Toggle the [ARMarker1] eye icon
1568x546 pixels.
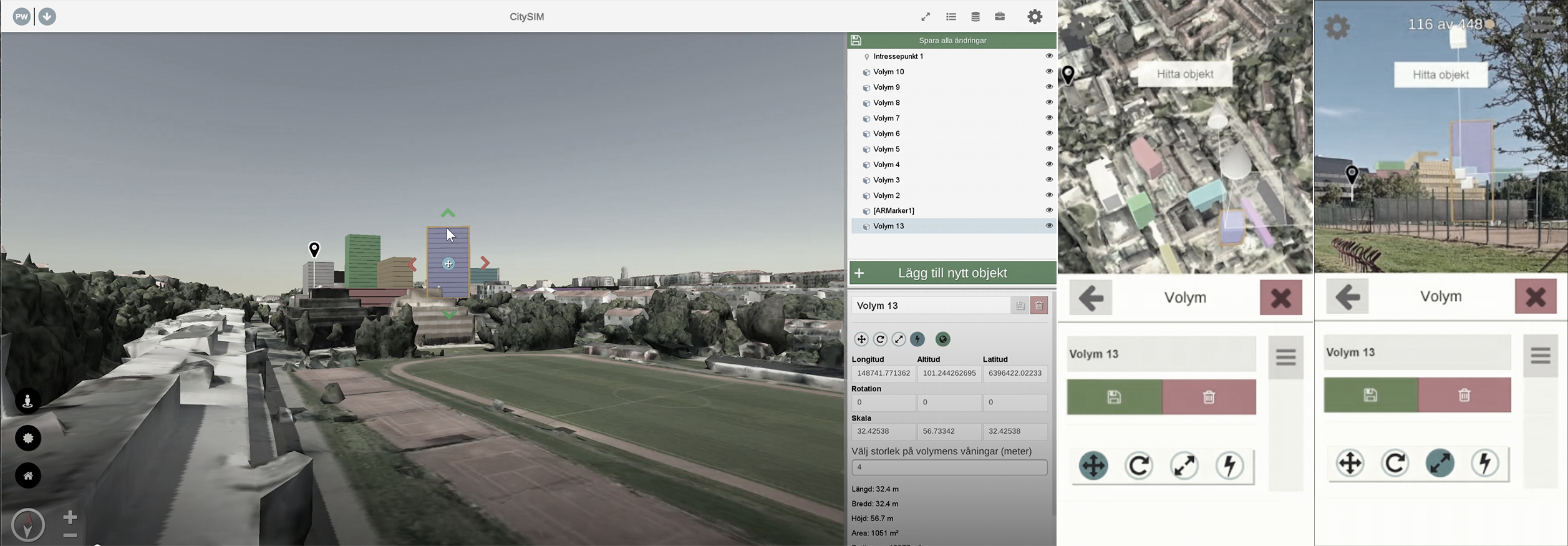[1049, 210]
